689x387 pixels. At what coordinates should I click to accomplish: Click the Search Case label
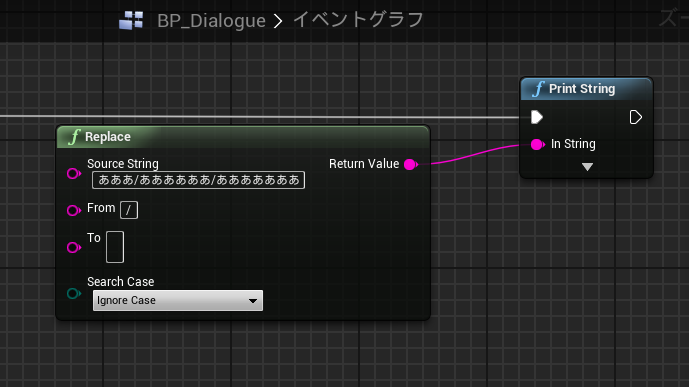pos(120,282)
